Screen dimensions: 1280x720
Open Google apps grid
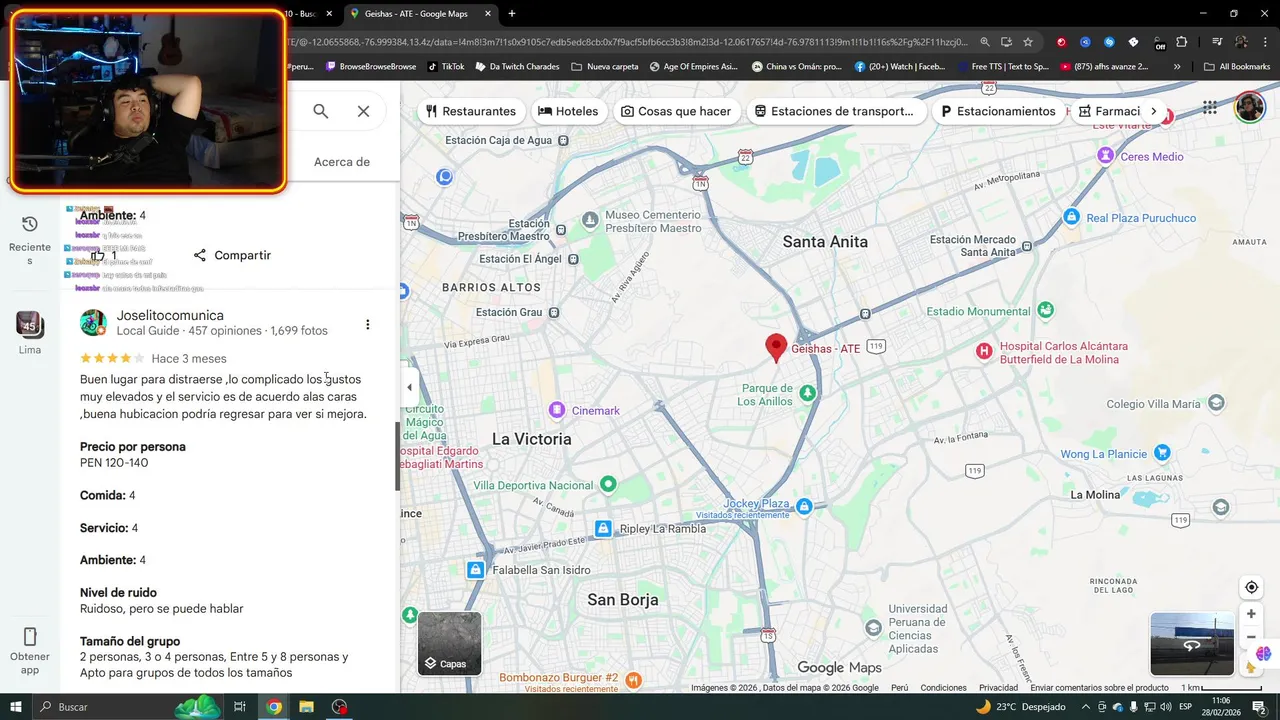[x=1210, y=108]
